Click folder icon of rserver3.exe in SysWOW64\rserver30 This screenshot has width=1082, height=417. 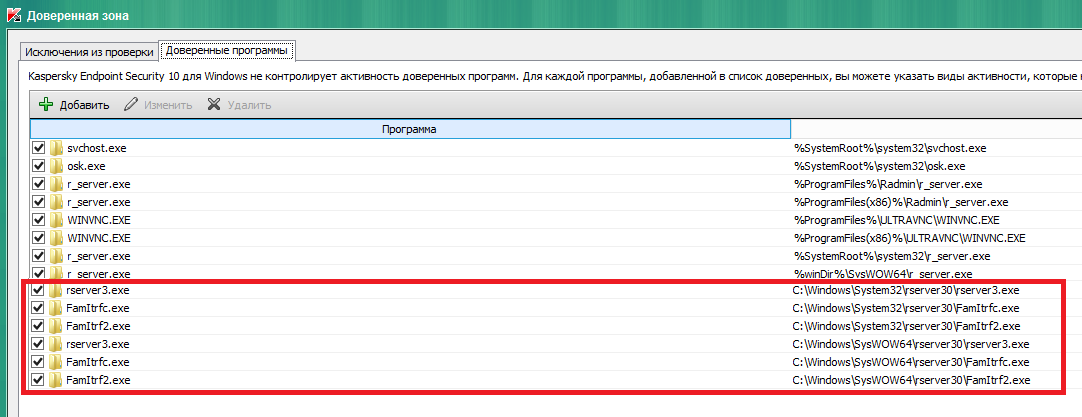[56, 344]
